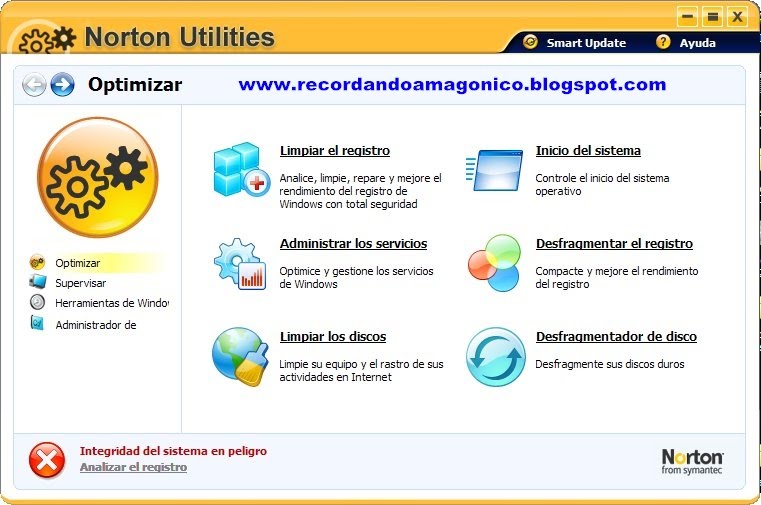The height and width of the screenshot is (505, 761).
Task: Select Optimizar in the sidebar
Action: (78, 263)
